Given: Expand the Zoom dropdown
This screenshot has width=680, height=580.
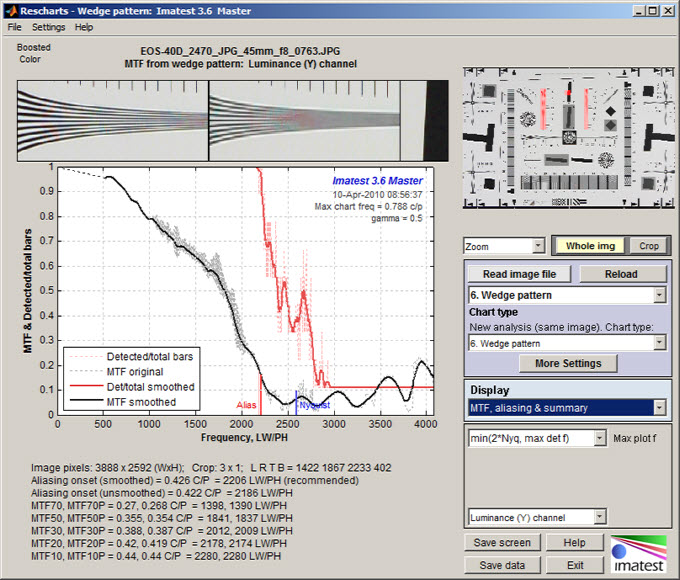Looking at the screenshot, I should [x=538, y=246].
